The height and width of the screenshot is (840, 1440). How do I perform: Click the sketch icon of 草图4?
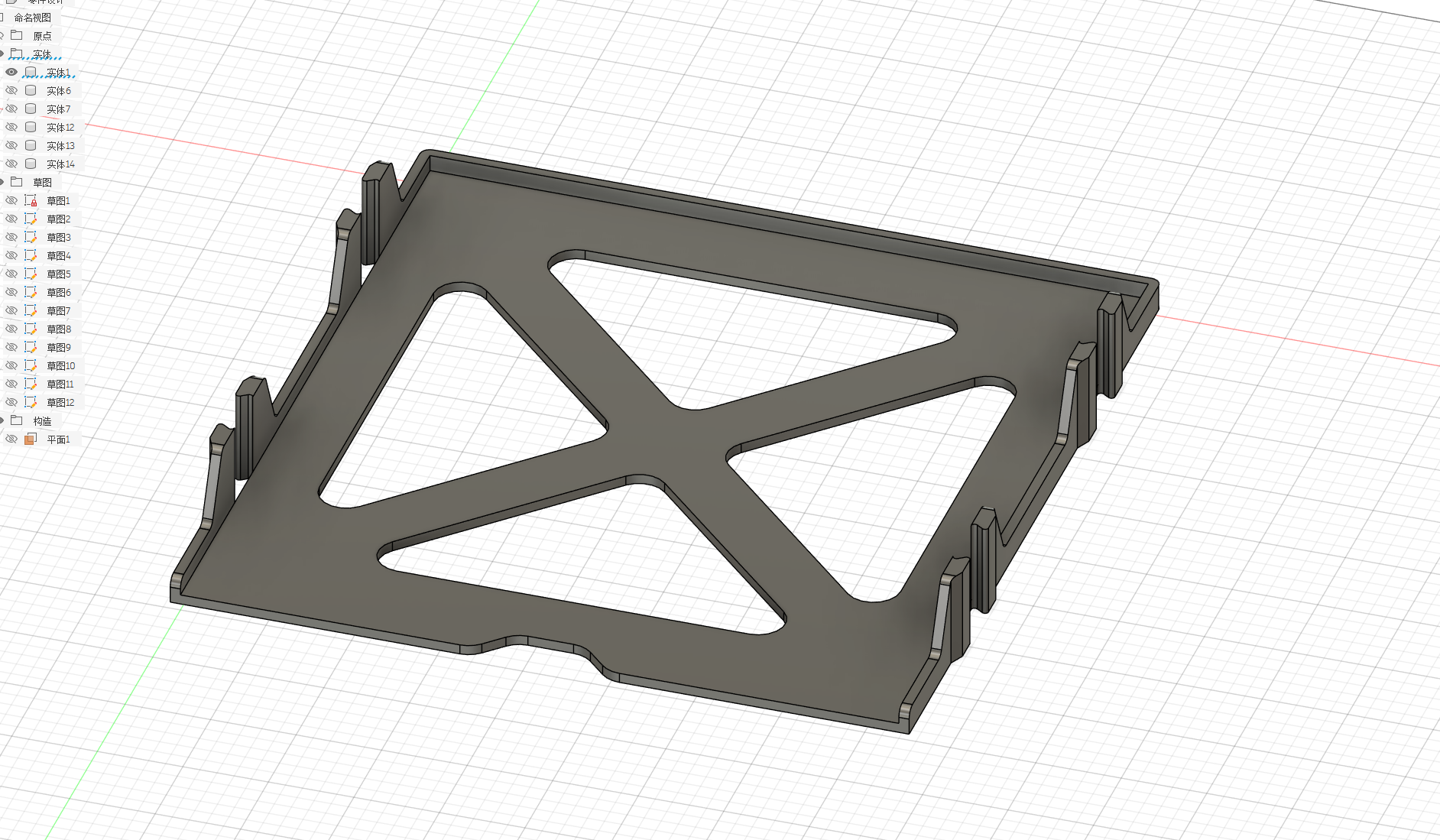(31, 255)
